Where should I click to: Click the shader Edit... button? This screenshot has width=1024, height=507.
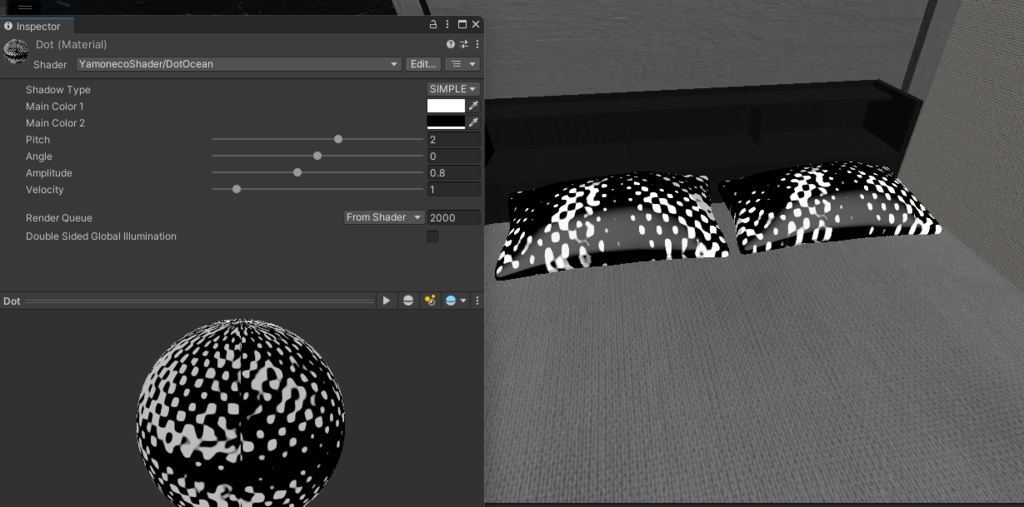423,64
